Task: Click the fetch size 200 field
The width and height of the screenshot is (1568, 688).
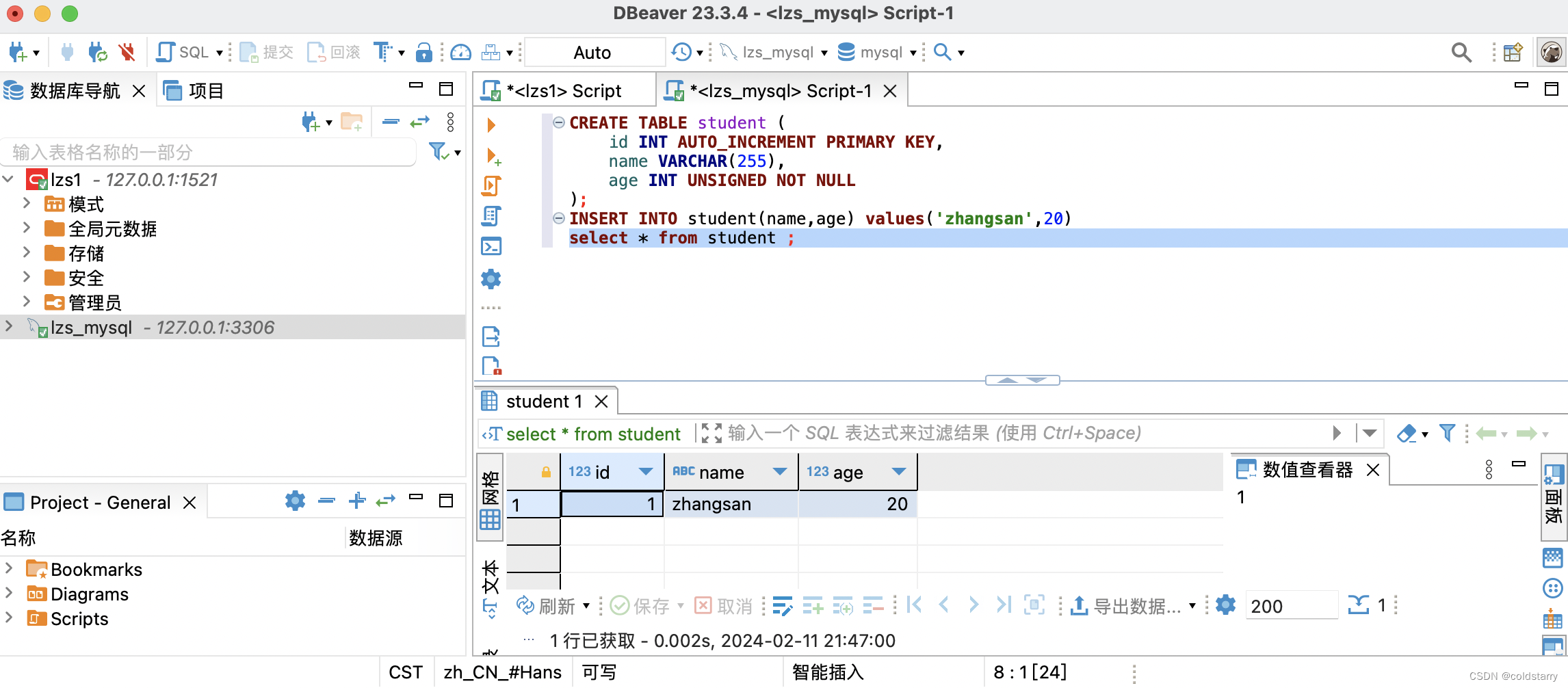Action: [x=1290, y=606]
